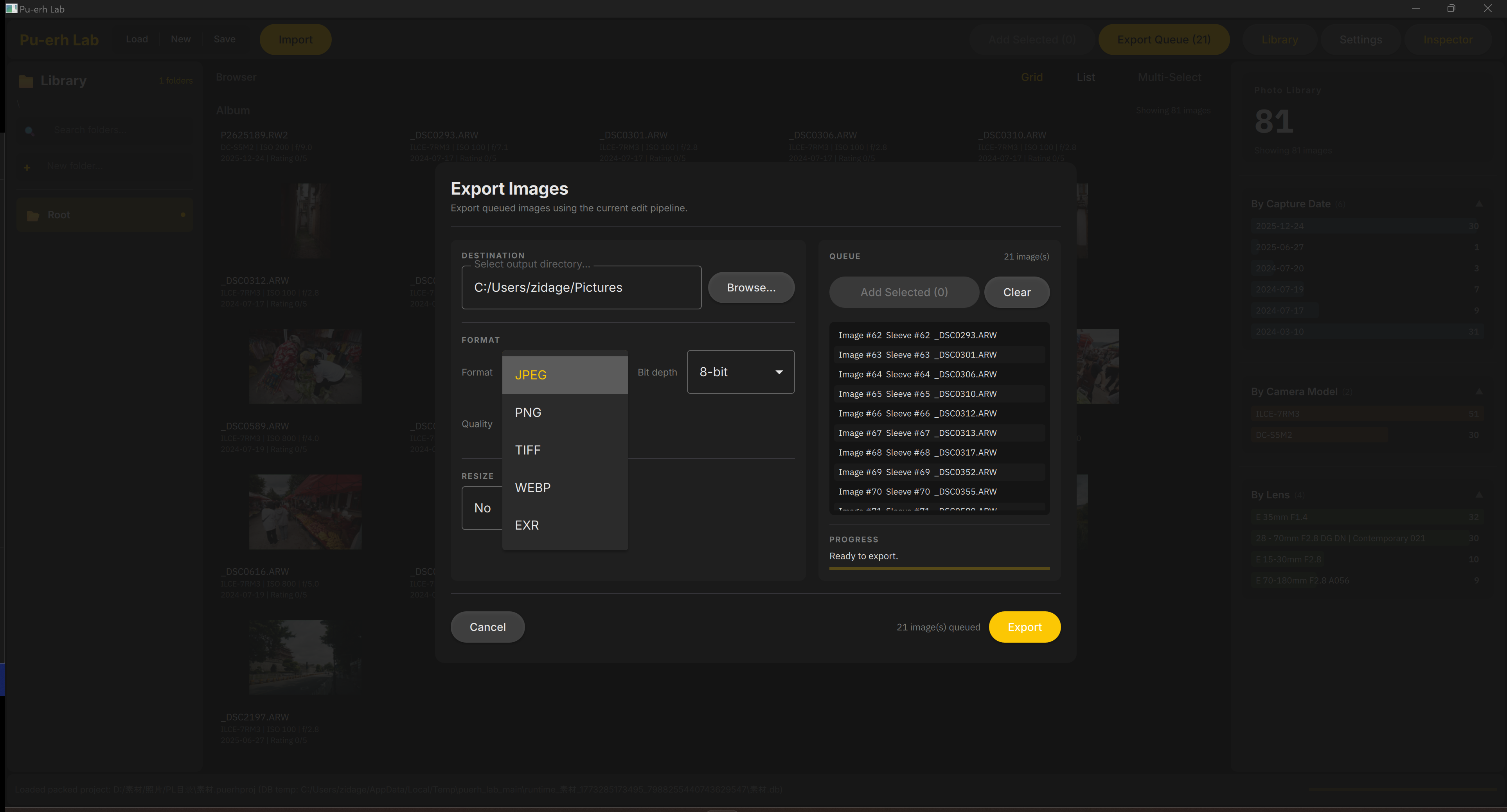
Task: Click the yellow status dot on the Root folder
Action: pos(183,215)
